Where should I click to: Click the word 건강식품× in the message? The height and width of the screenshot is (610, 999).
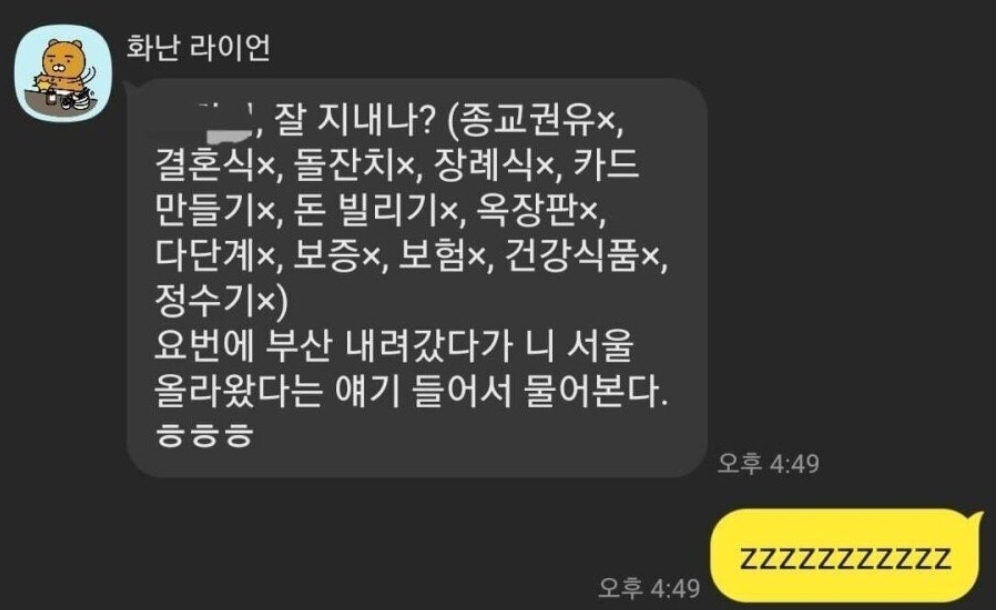pos(581,255)
